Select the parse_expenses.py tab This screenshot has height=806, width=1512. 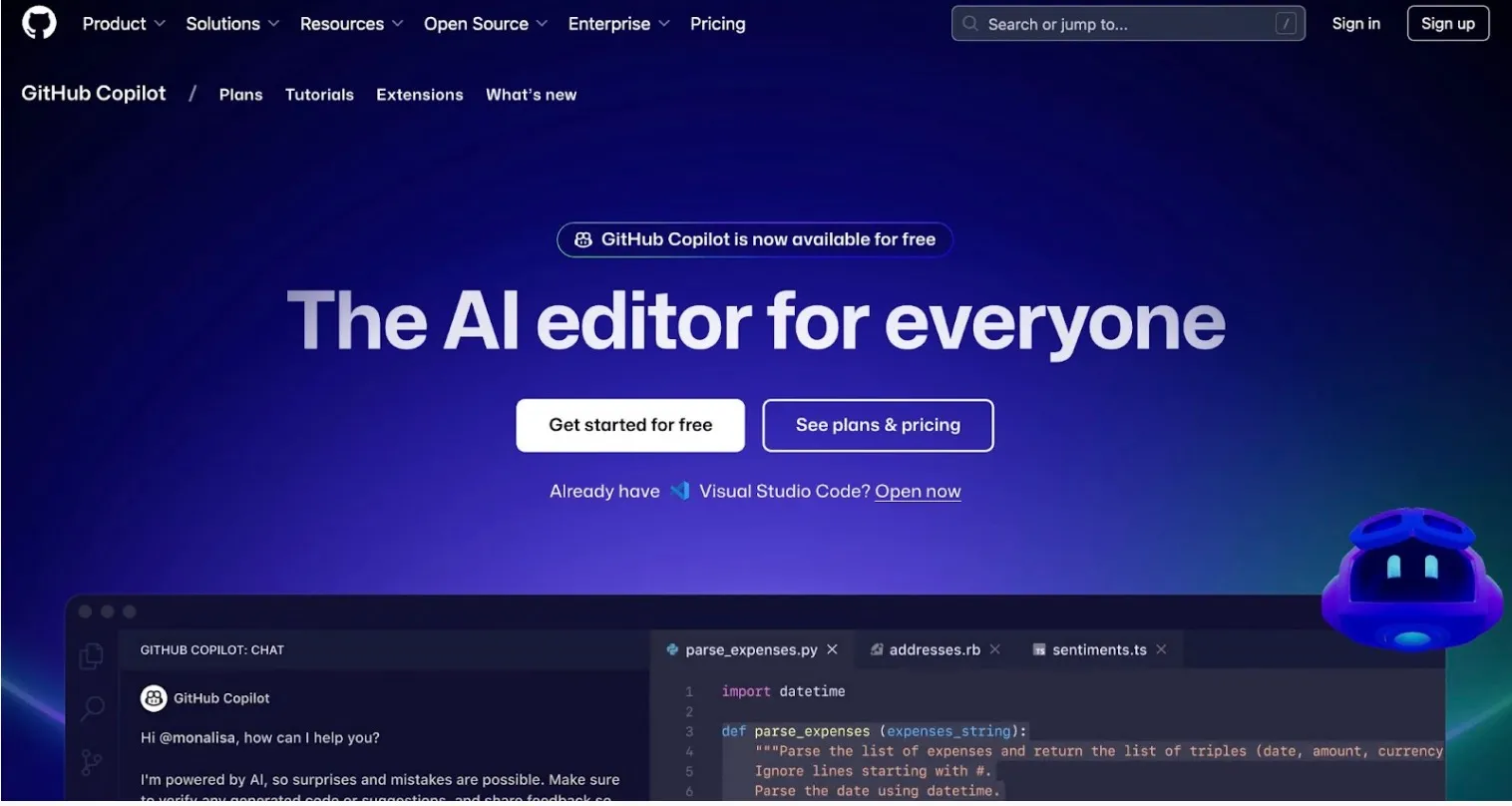pos(751,649)
